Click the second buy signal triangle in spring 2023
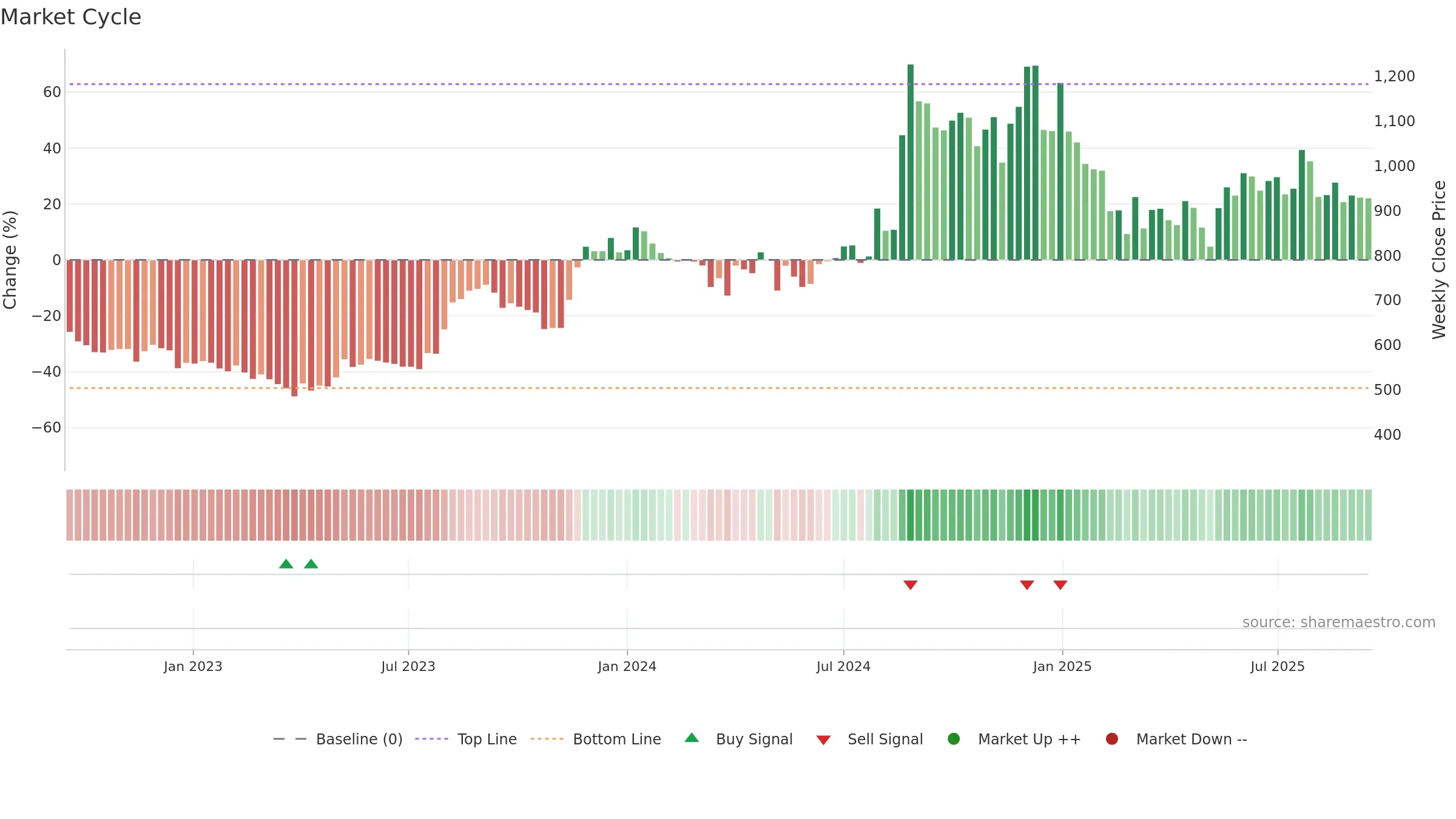The height and width of the screenshot is (819, 1456). pyautogui.click(x=311, y=564)
